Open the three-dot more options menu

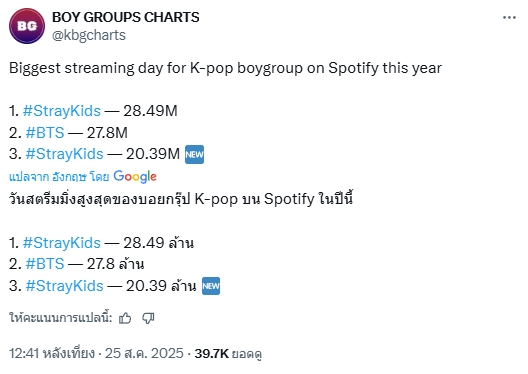(x=509, y=18)
